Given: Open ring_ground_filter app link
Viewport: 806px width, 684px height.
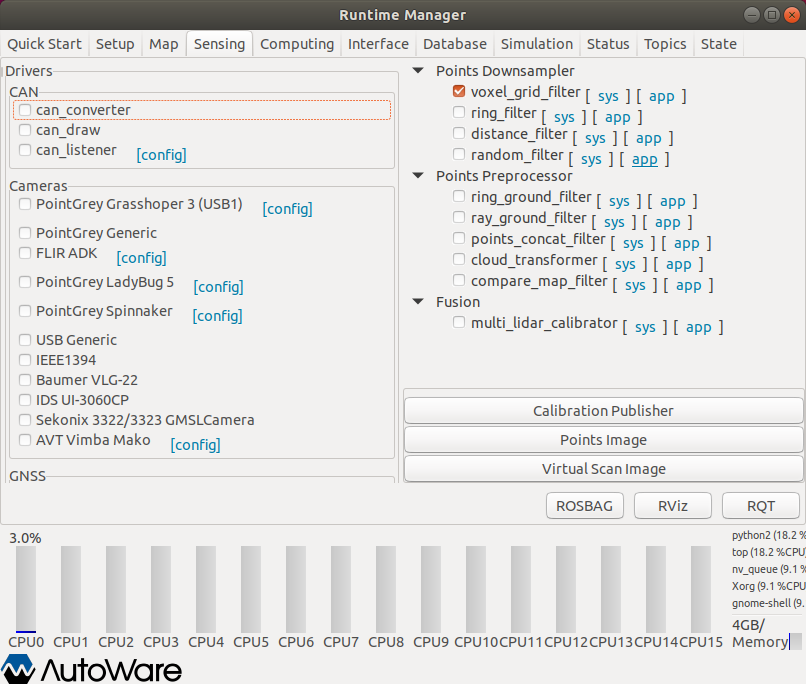Looking at the screenshot, I should click(x=672, y=201).
